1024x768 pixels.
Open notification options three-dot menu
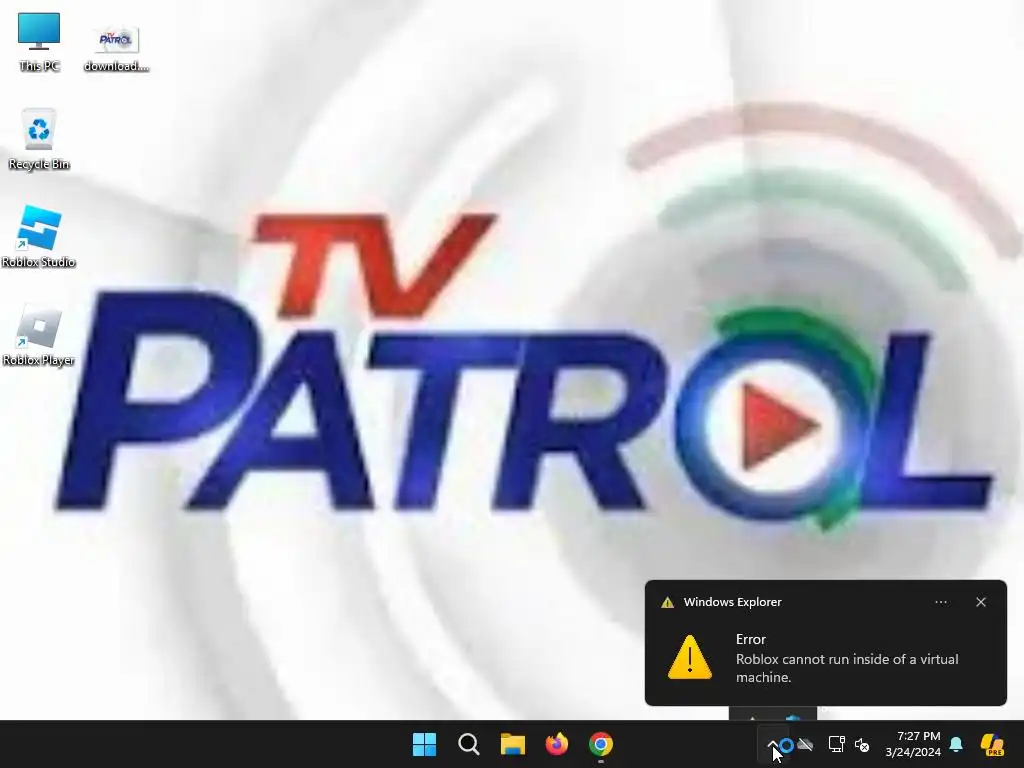click(x=941, y=602)
